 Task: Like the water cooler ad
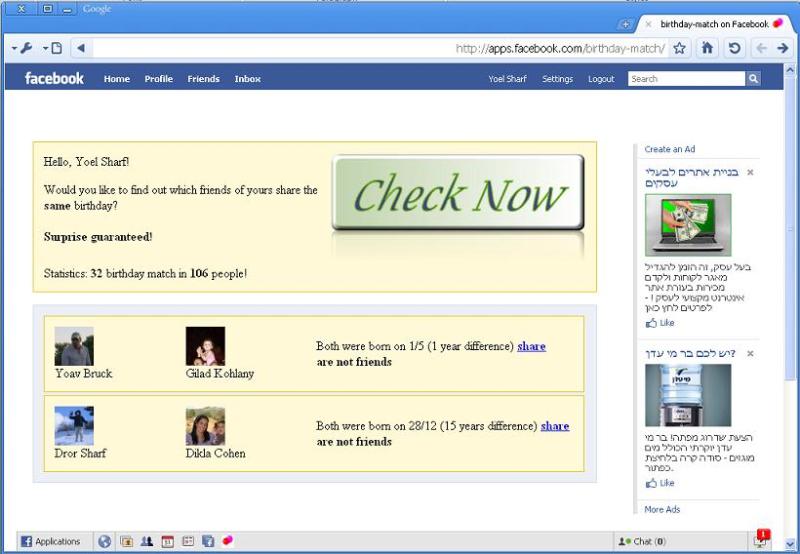pos(660,483)
